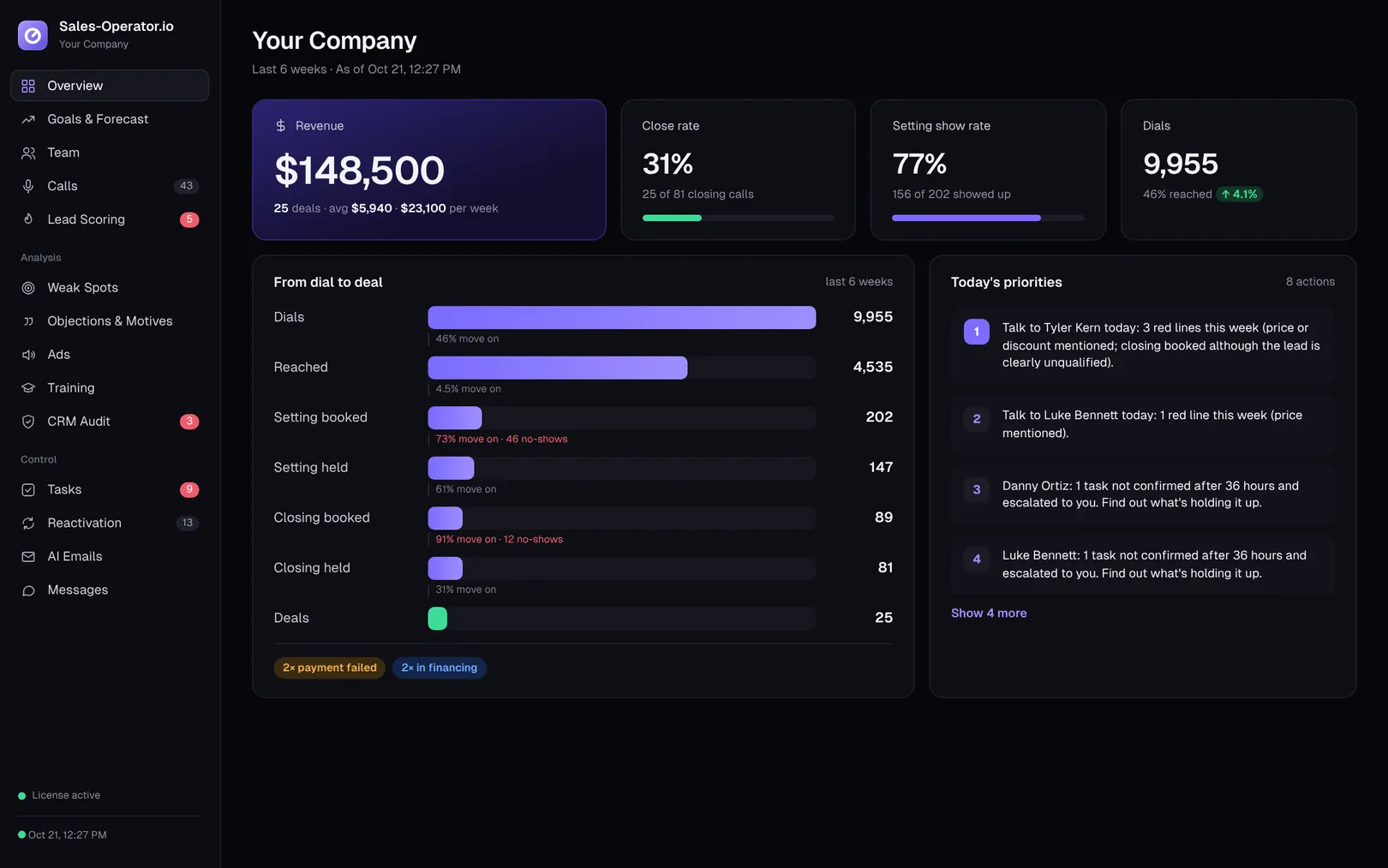1388x868 pixels.
Task: Click the 2× payment failed tag
Action: click(x=330, y=667)
